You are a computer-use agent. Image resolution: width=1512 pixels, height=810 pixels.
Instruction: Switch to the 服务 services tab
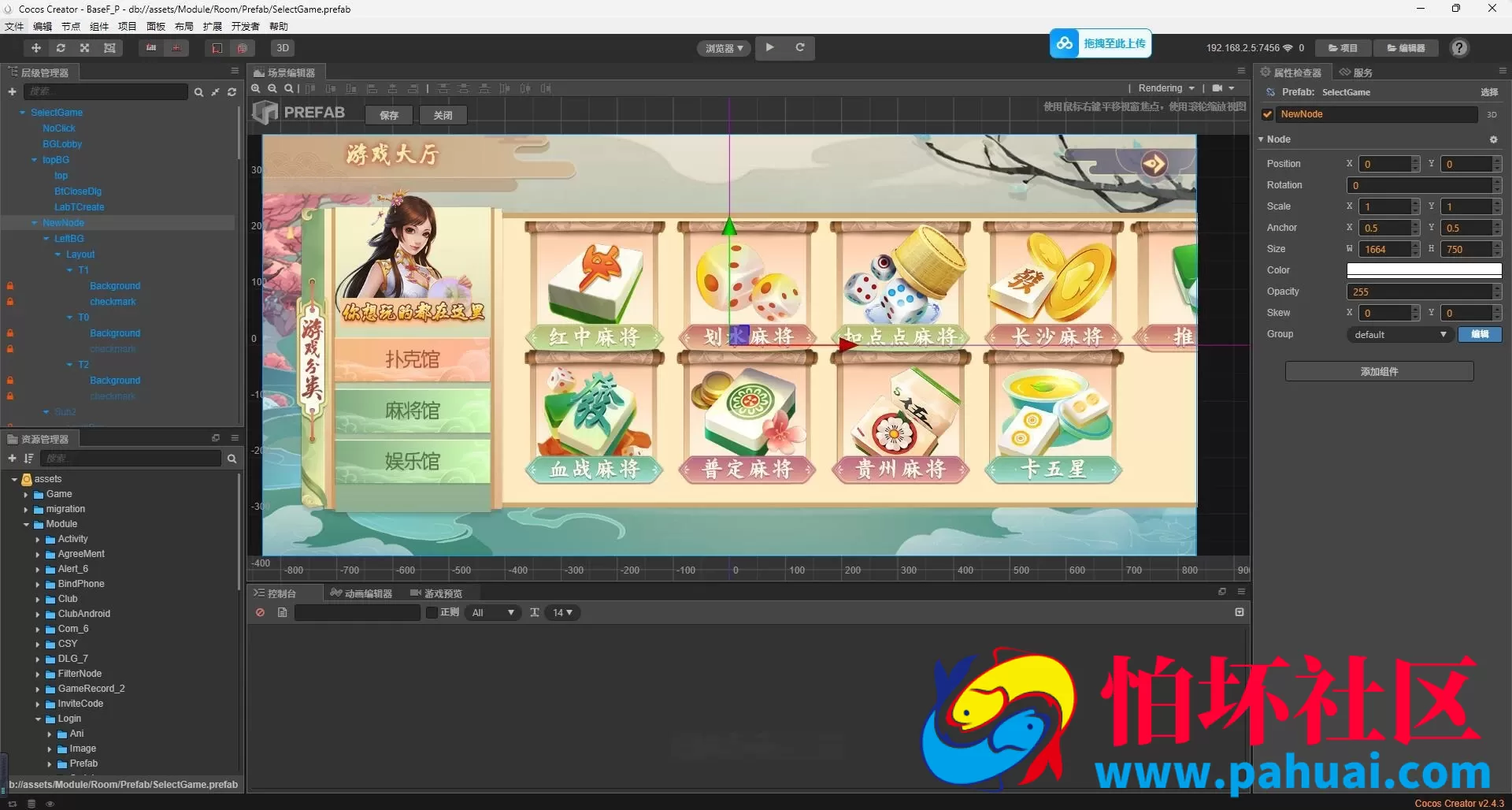(x=1356, y=72)
